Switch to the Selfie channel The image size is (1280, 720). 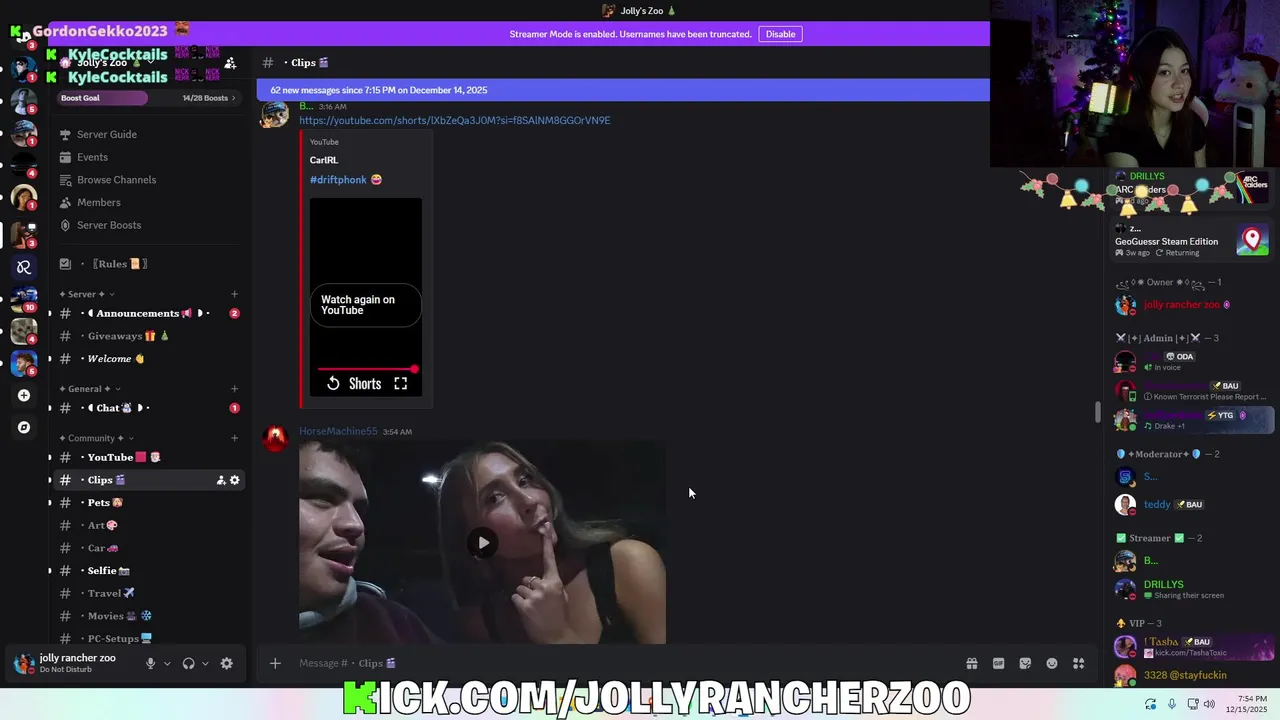[x=147, y=571]
